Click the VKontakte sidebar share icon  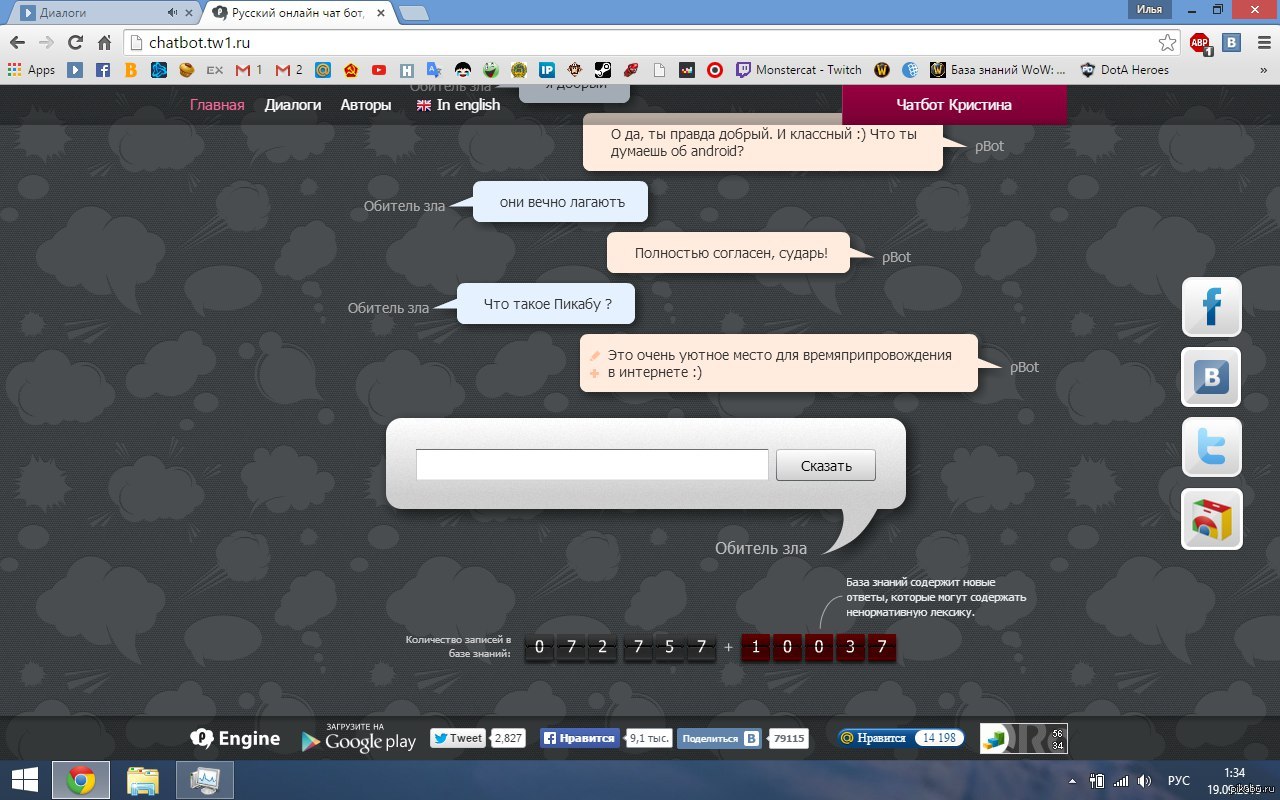pos(1211,377)
